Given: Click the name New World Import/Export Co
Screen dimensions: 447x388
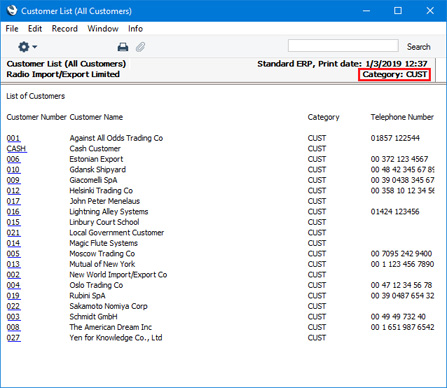Looking at the screenshot, I should click(x=118, y=275).
